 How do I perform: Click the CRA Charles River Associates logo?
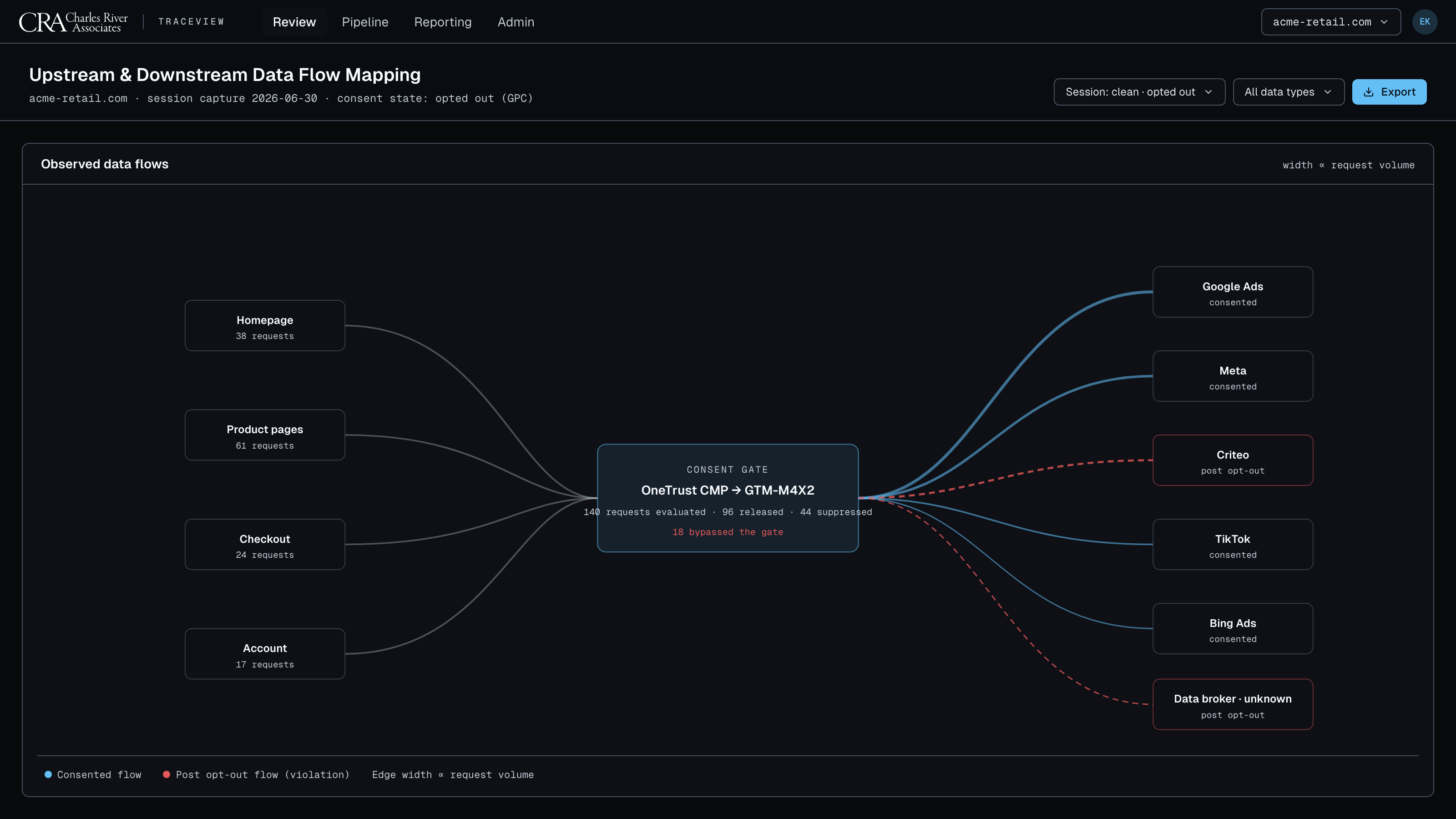(73, 22)
